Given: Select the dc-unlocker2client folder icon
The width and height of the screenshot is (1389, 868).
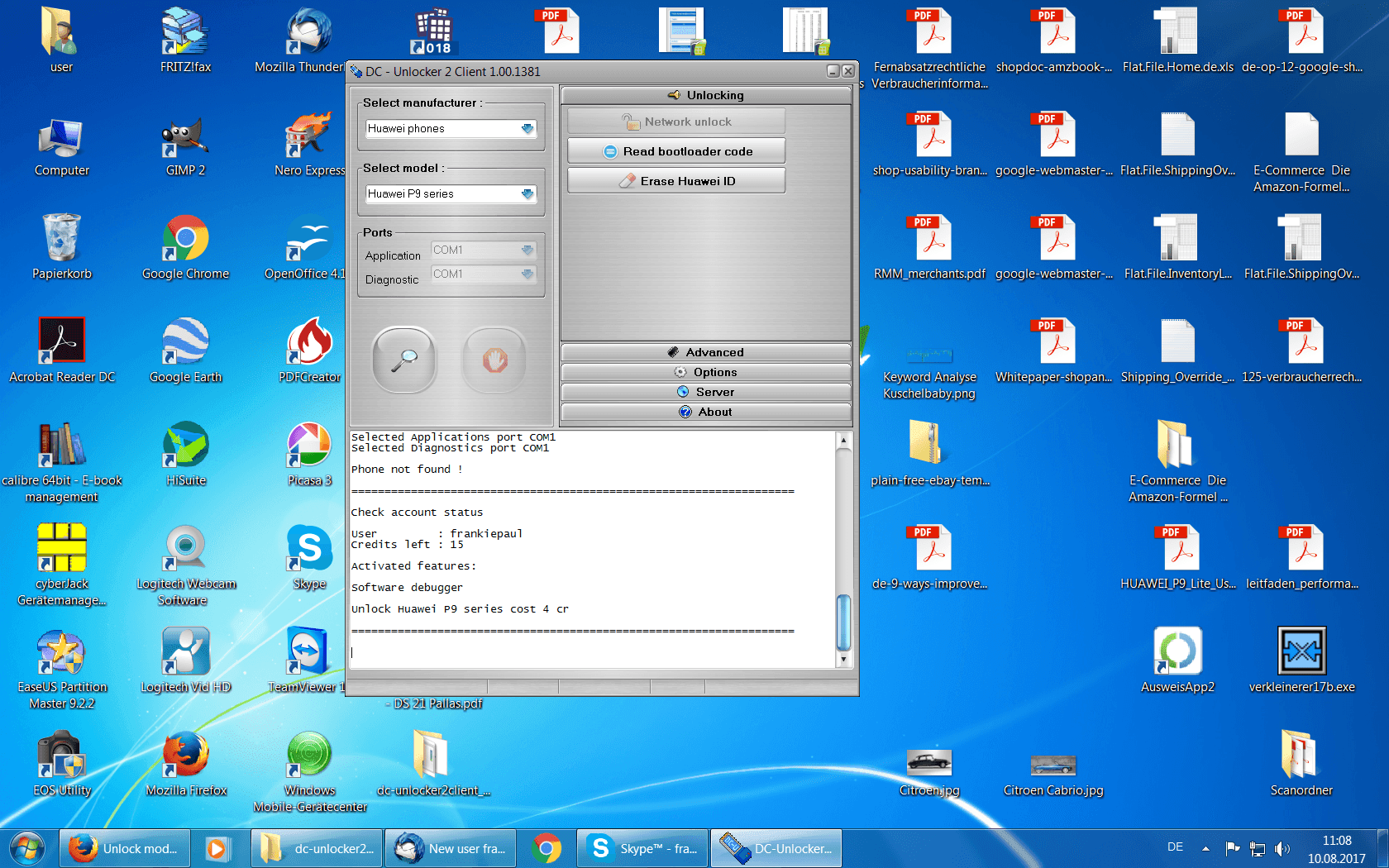Looking at the screenshot, I should click(x=433, y=765).
